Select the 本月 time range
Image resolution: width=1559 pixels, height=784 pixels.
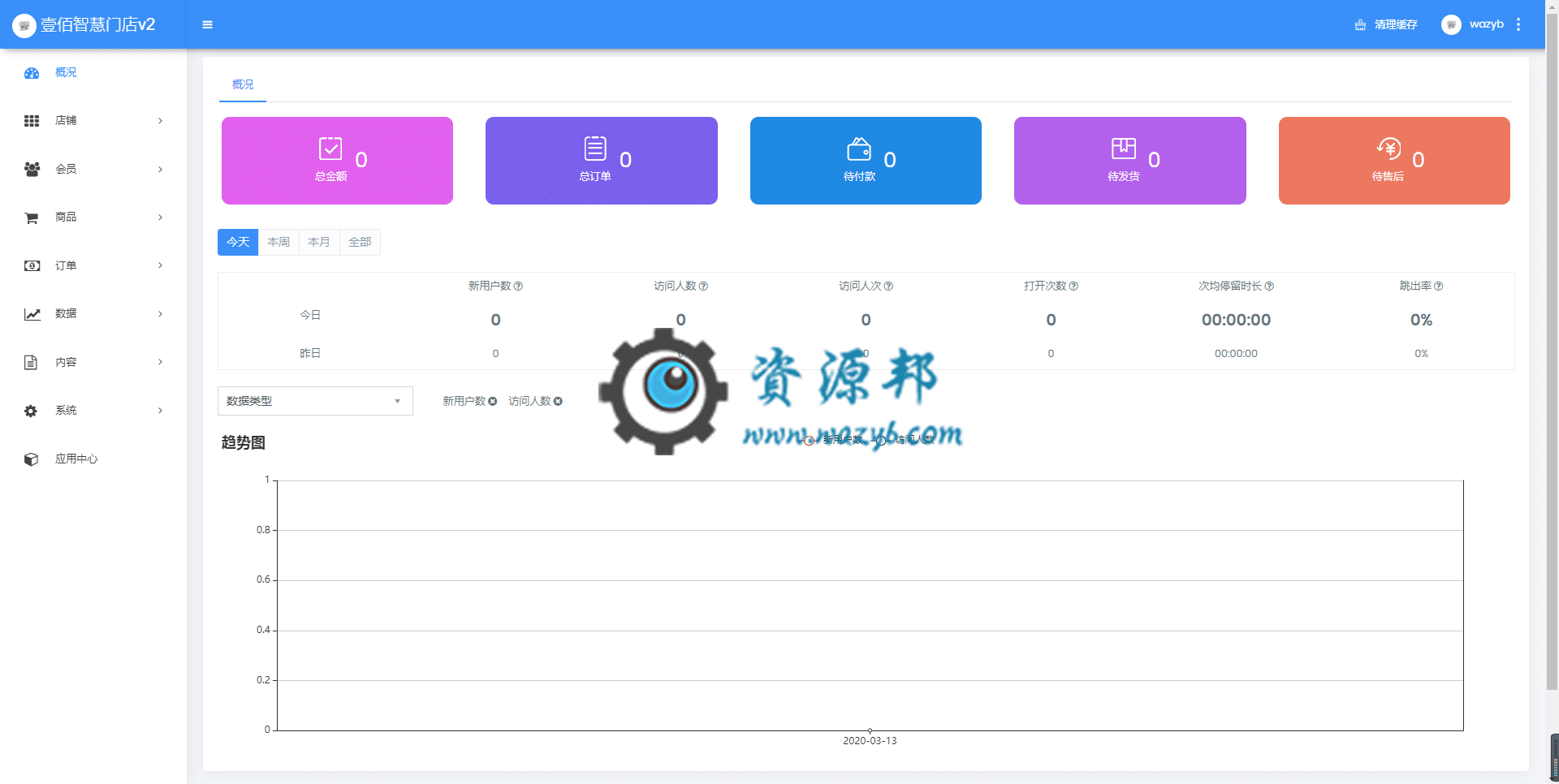(x=319, y=243)
